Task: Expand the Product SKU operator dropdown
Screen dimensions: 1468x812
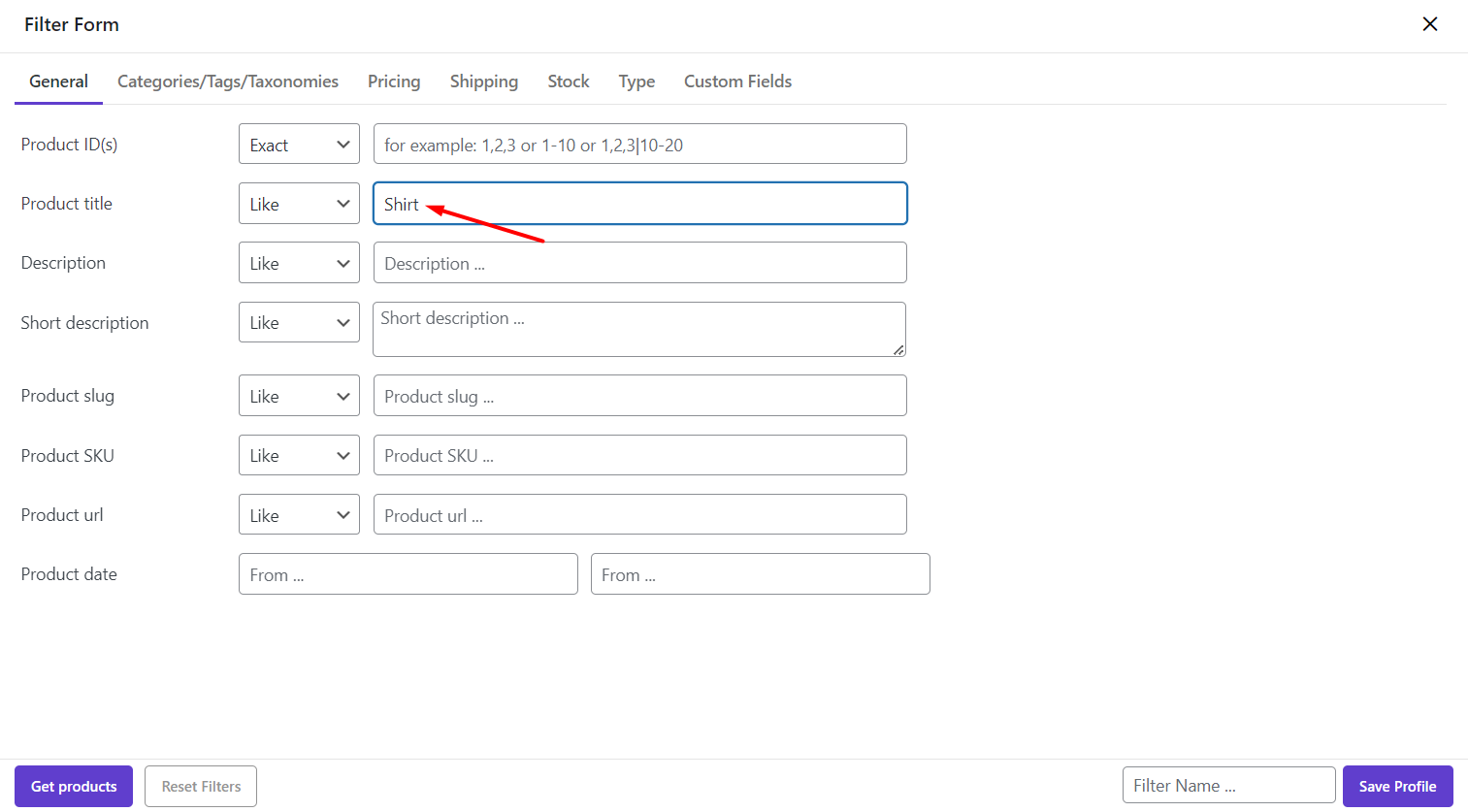Action: pos(299,455)
